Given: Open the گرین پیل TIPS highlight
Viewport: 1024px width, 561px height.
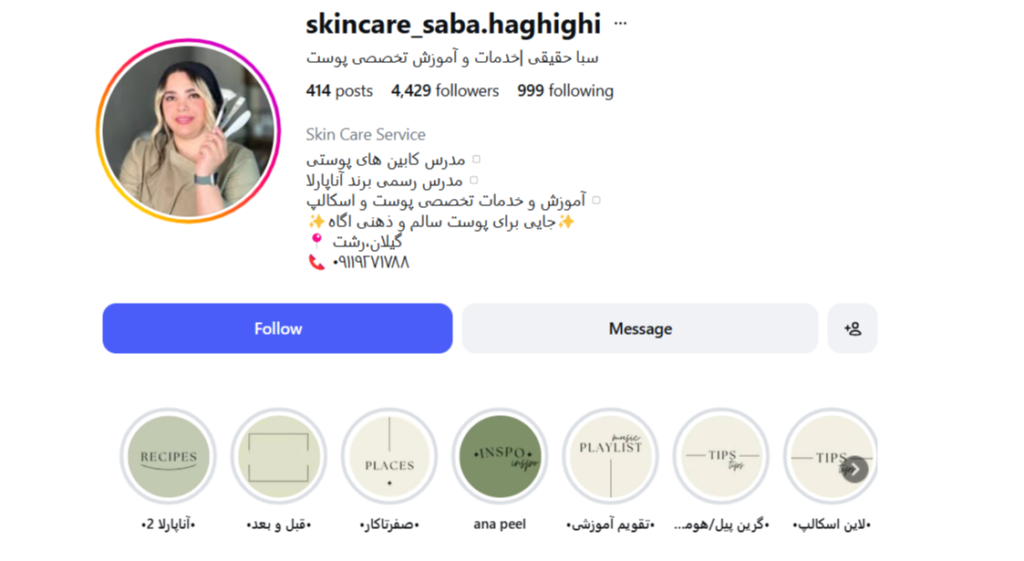Looking at the screenshot, I should point(720,457).
